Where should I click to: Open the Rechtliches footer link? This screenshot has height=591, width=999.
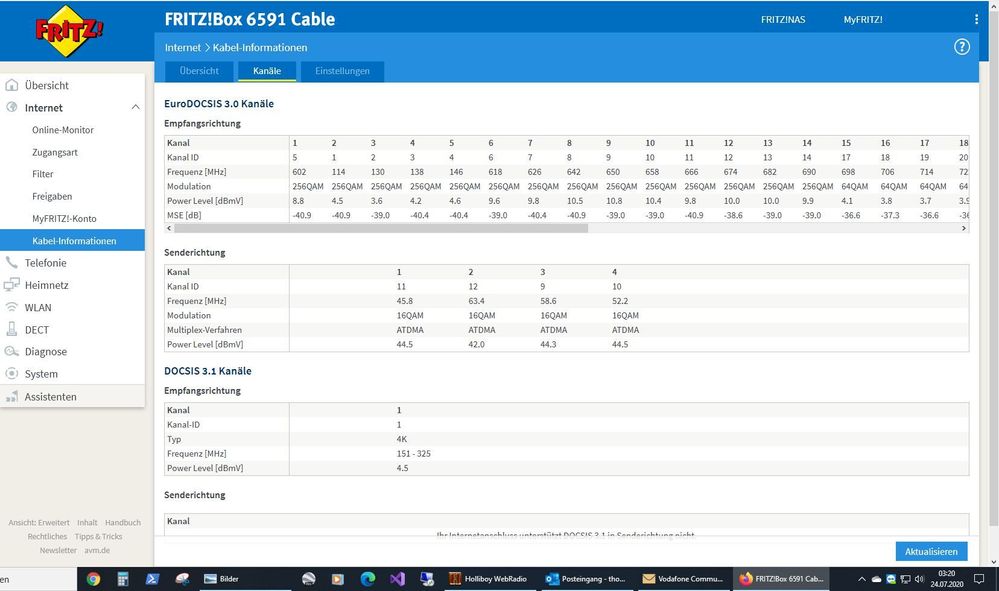[x=47, y=537]
